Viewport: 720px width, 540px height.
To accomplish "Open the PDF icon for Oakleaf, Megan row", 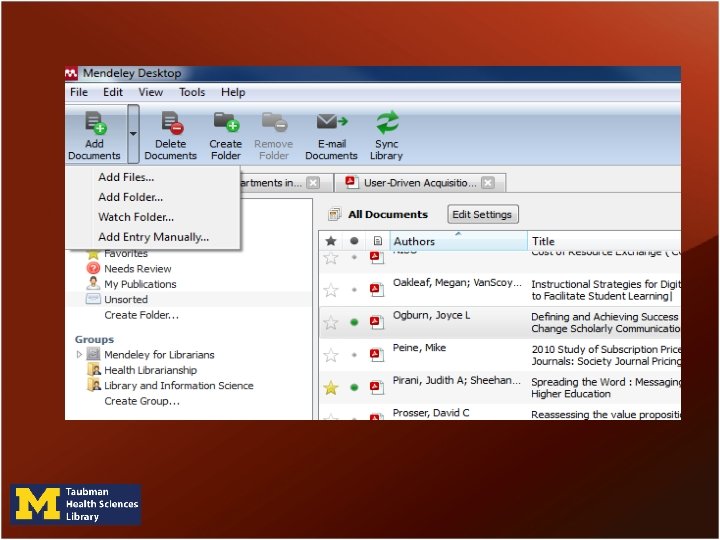I will [377, 290].
